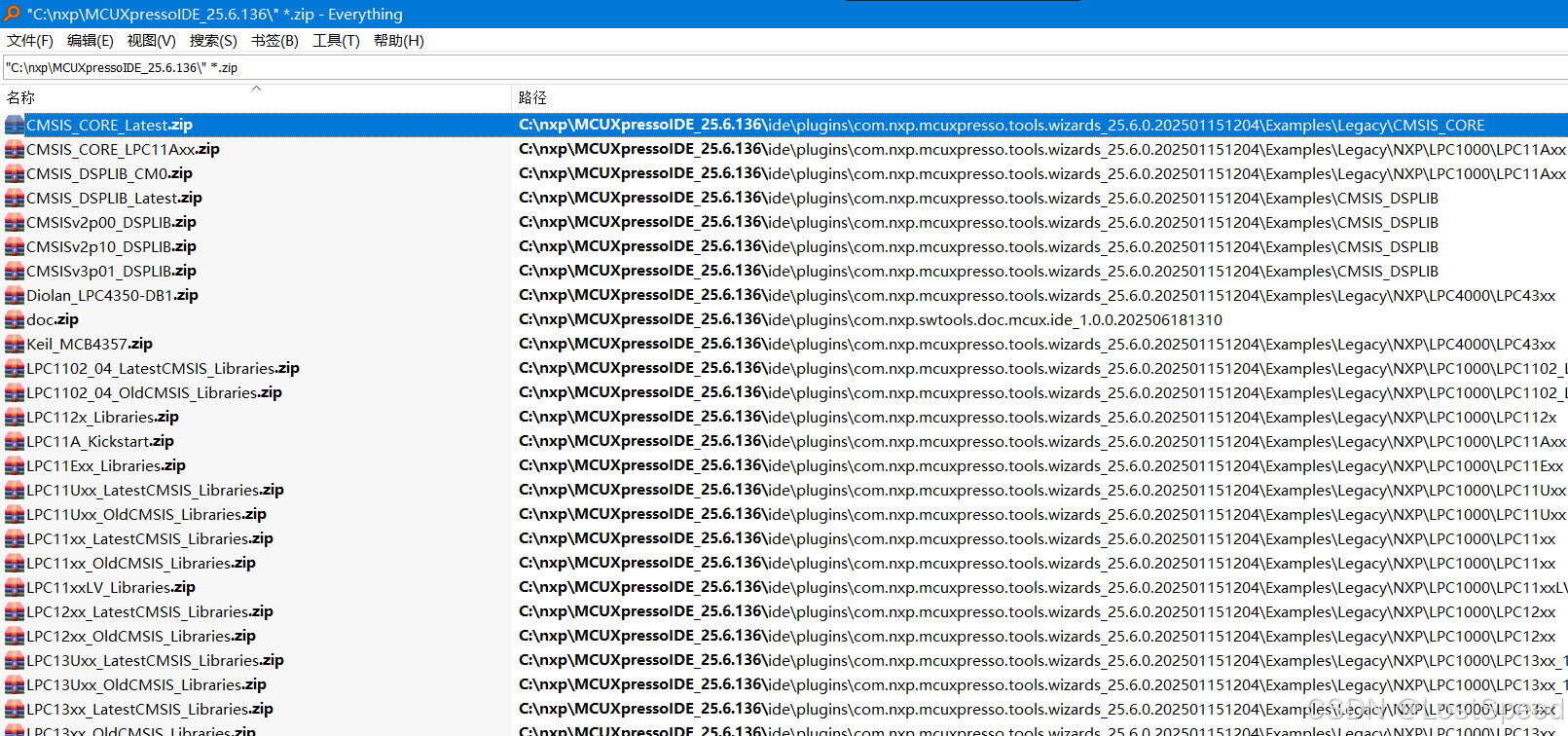Viewport: 1568px width, 736px height.
Task: Click the path cell of the LPC112x_Libraries.zip row
Action: point(1039,418)
